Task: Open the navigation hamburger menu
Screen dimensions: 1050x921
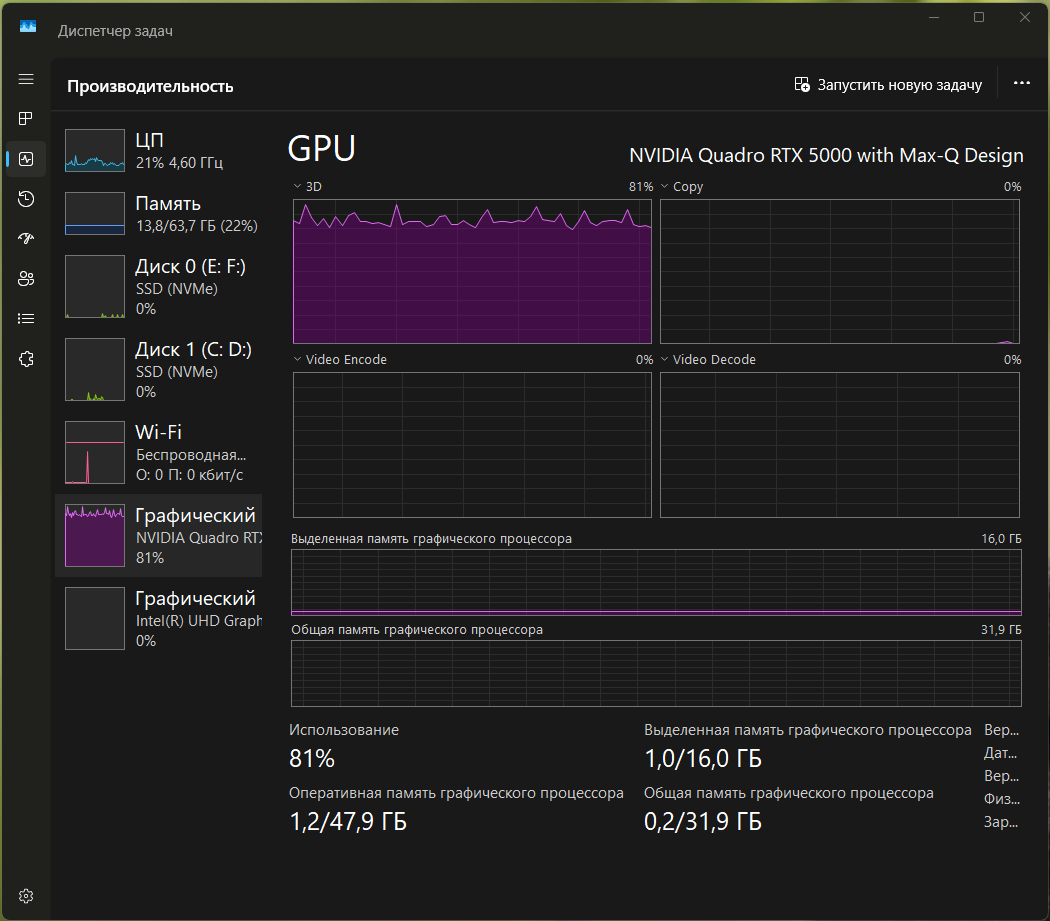Action: click(26, 79)
